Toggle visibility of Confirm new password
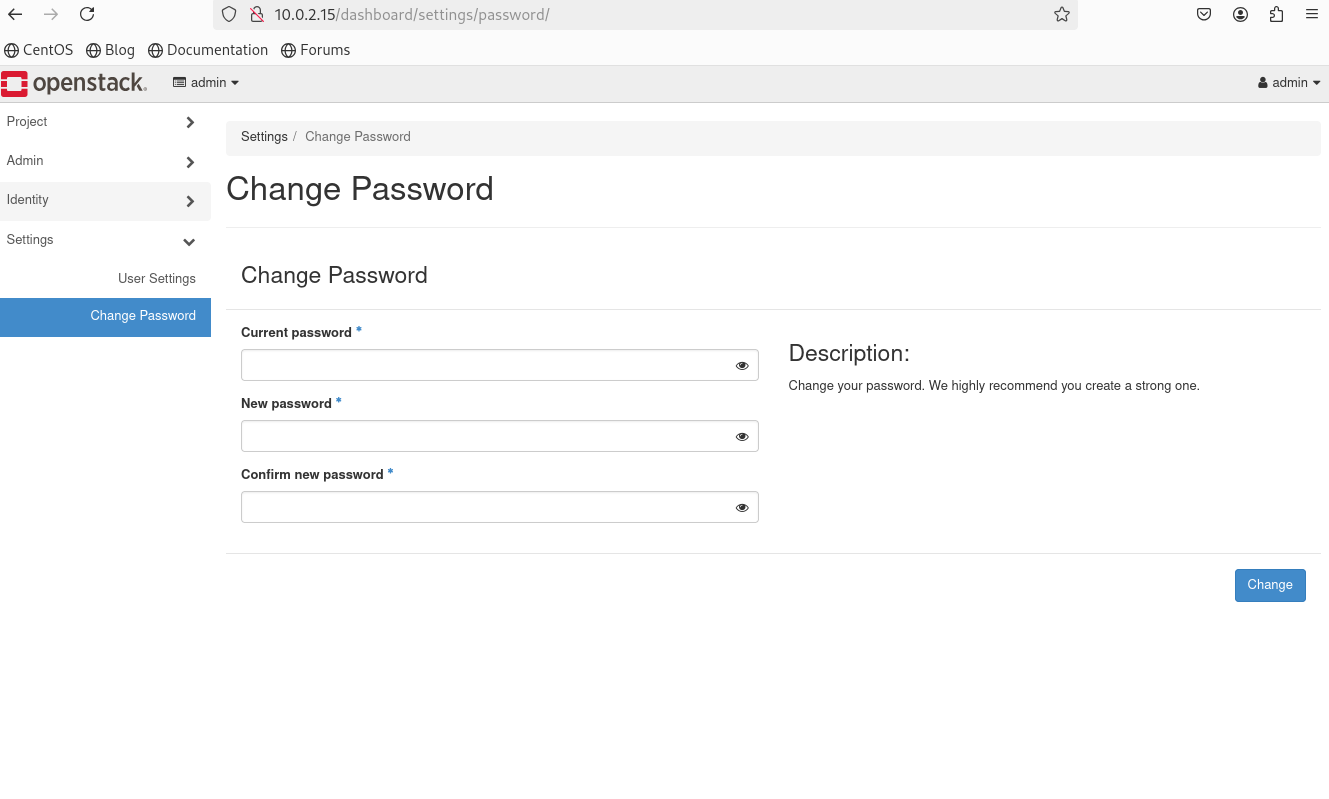This screenshot has width=1329, height=799. [x=742, y=508]
